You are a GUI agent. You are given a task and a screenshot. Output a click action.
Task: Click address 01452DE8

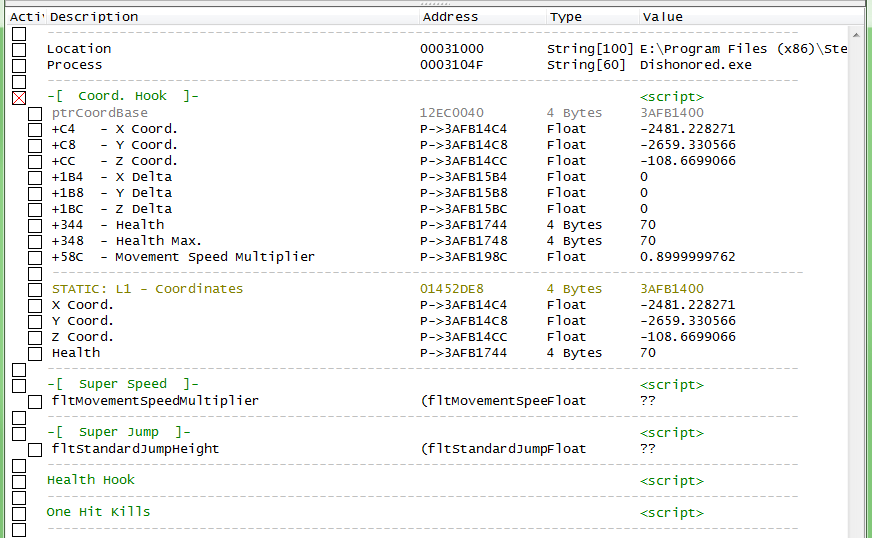pyautogui.click(x=452, y=289)
